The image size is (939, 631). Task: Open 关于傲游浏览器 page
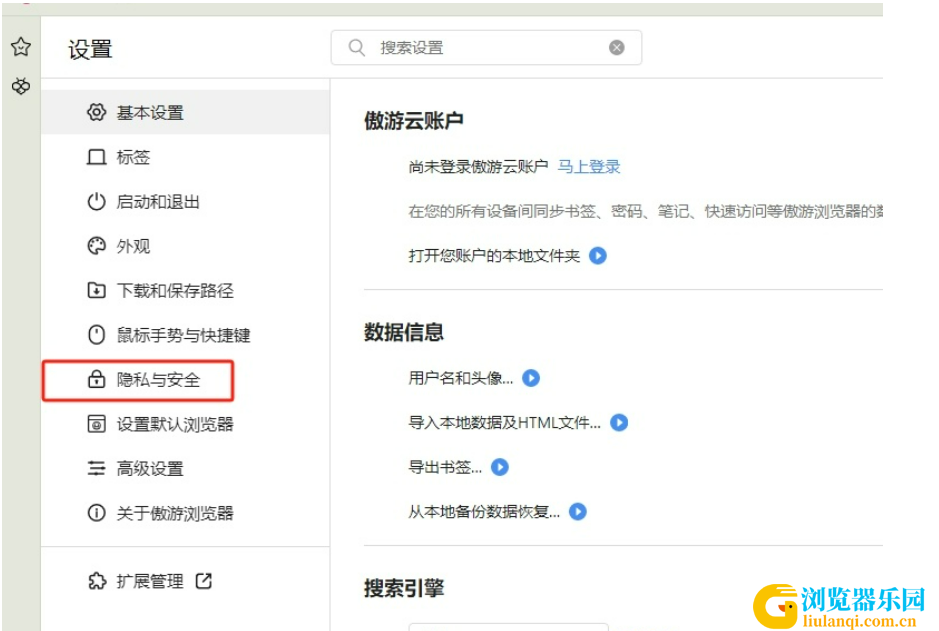(185, 512)
